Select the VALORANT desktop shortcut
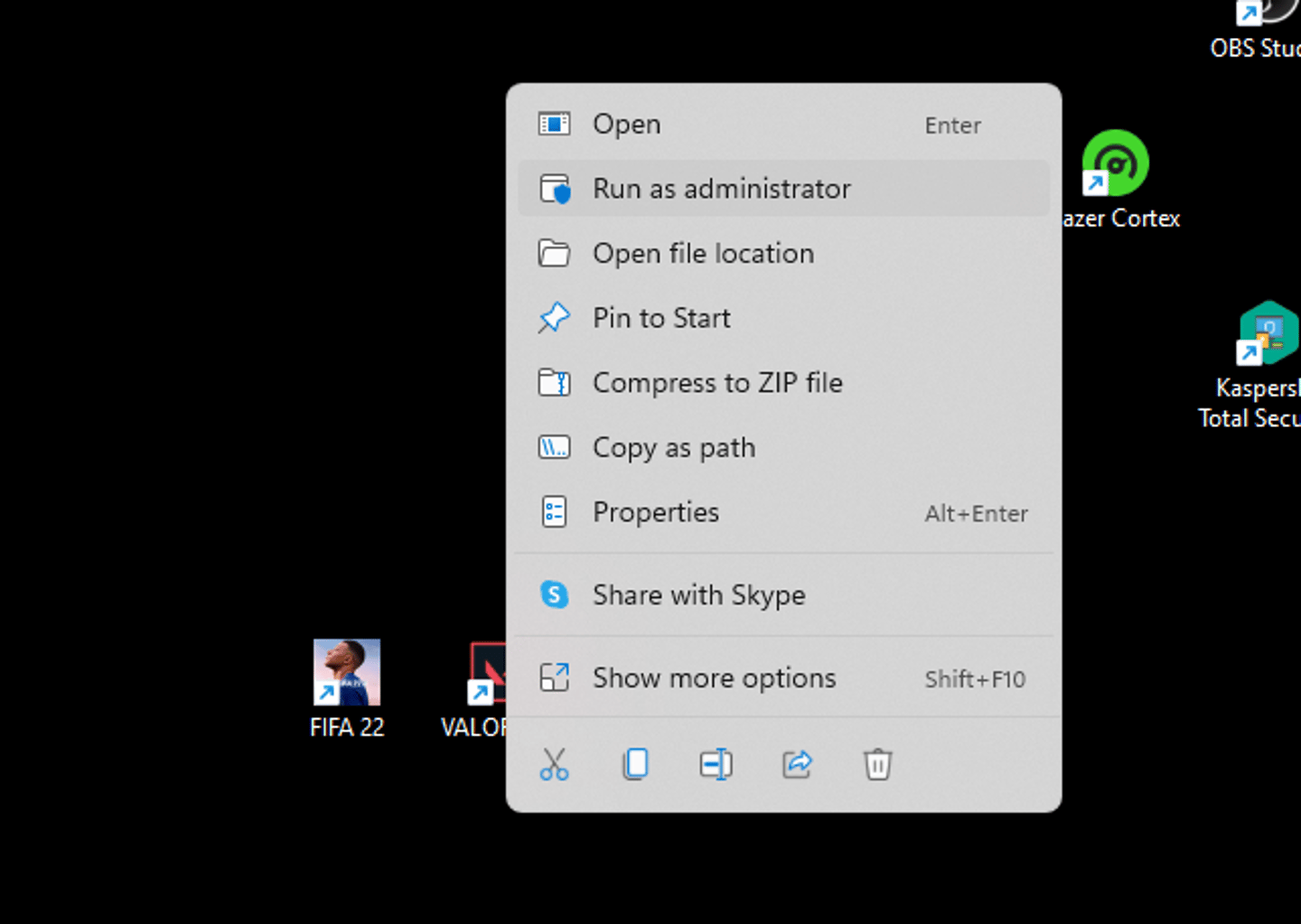This screenshot has width=1301, height=924. point(474,689)
